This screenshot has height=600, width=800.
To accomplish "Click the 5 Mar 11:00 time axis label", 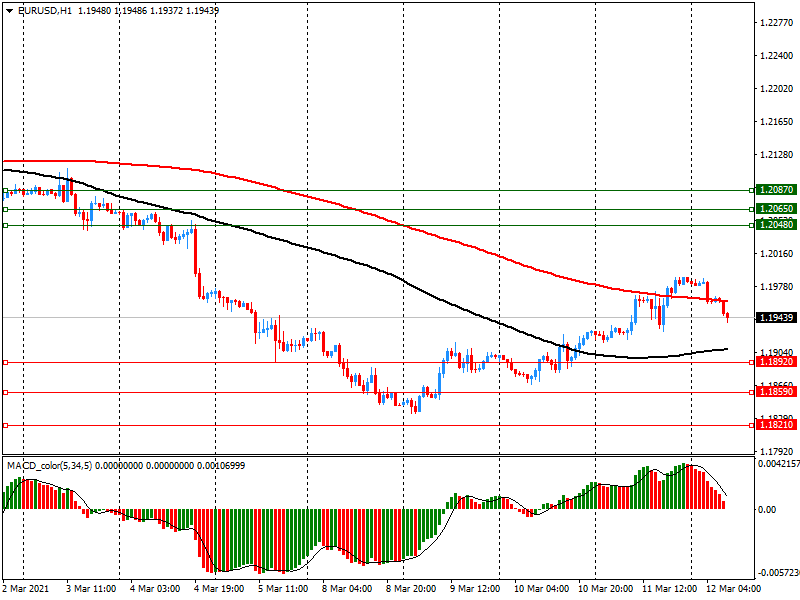I will 283,589.
